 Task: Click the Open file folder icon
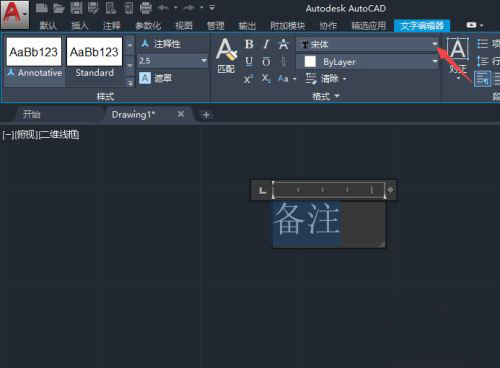click(59, 8)
